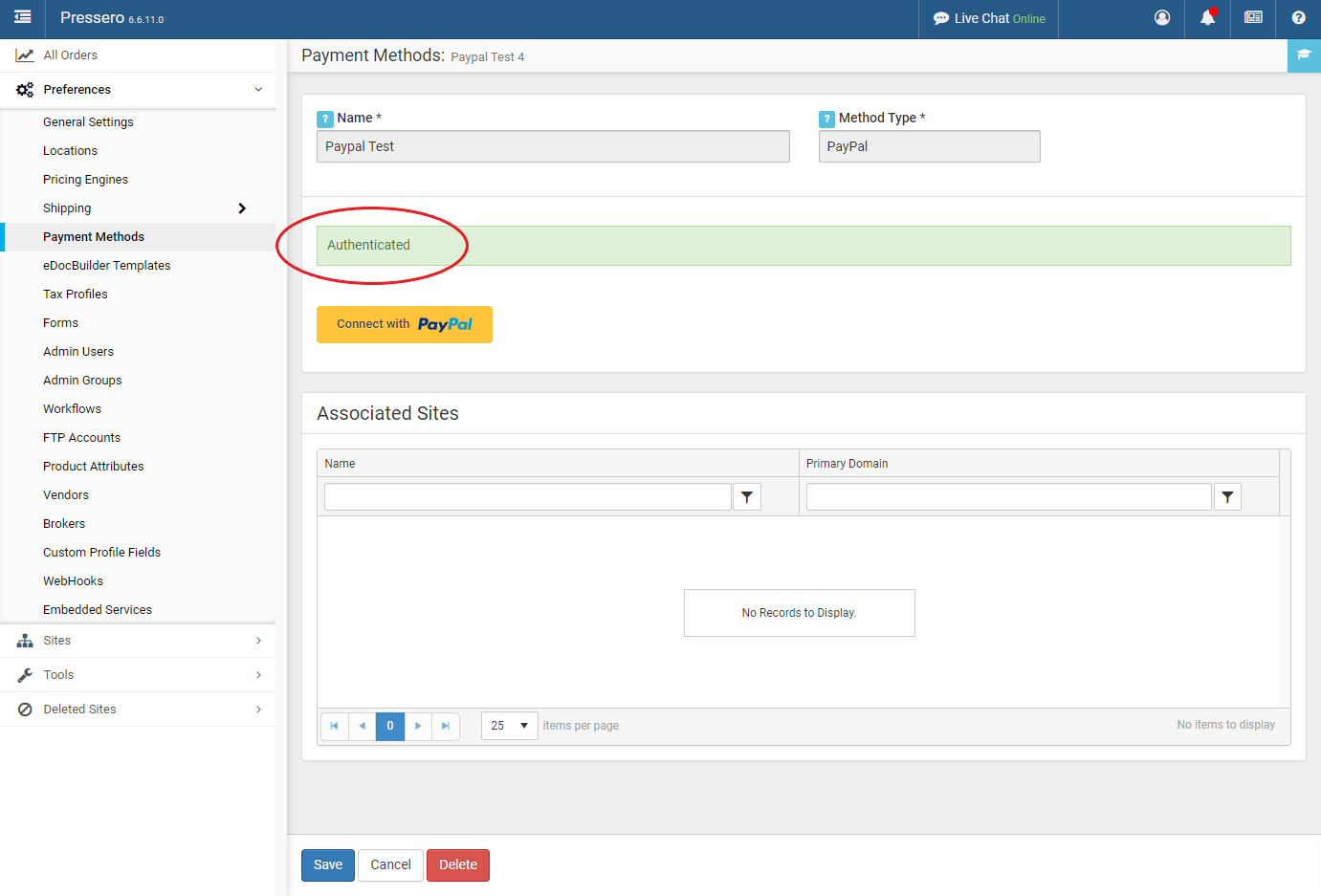This screenshot has height=896, width=1321.
Task: Open the user account icon
Action: coord(1162,17)
